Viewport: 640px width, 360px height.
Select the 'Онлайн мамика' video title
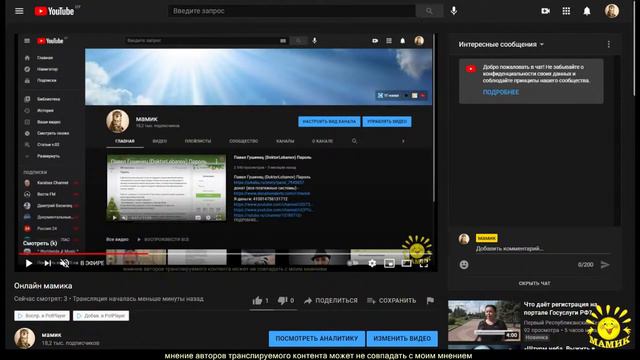click(43, 286)
